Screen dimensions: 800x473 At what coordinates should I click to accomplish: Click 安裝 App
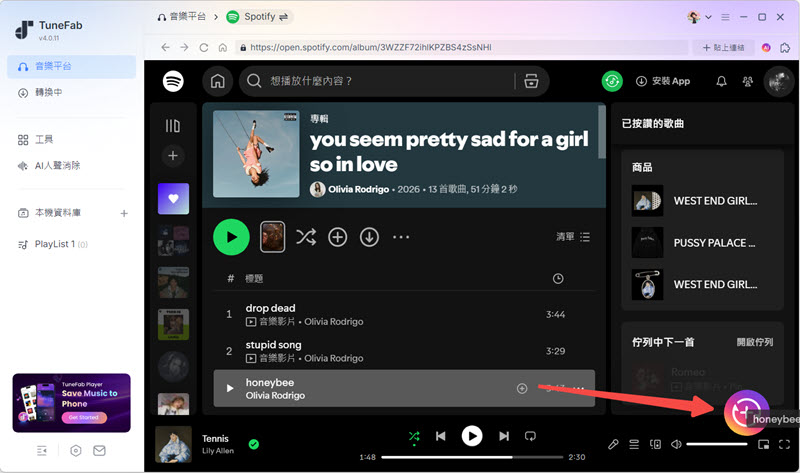click(663, 81)
